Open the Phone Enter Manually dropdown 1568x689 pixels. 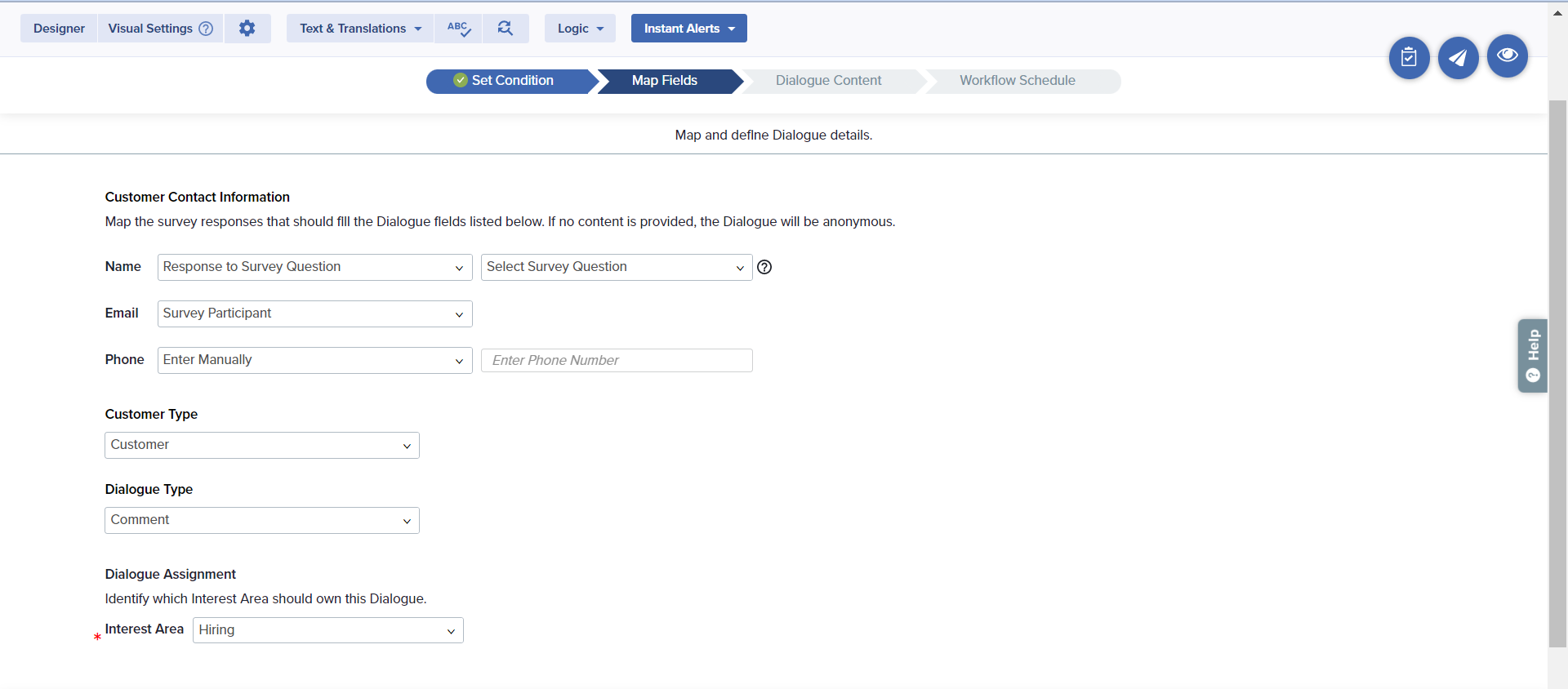314,360
